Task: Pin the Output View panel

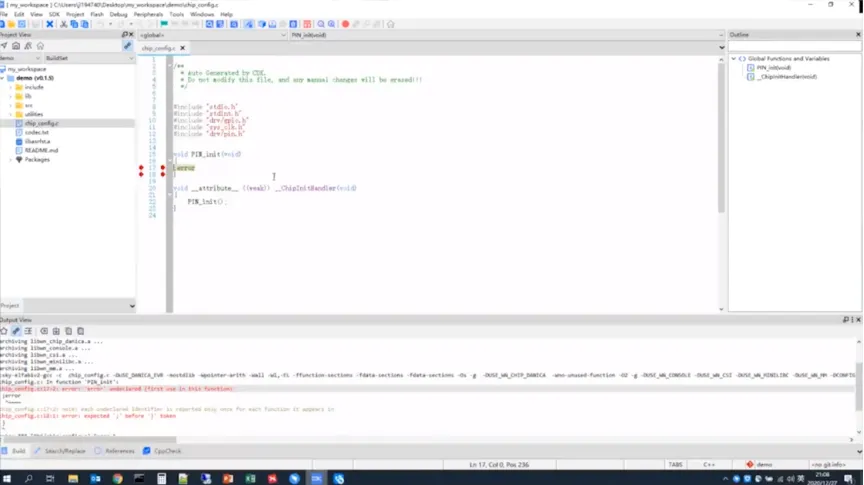Action: coord(846,320)
